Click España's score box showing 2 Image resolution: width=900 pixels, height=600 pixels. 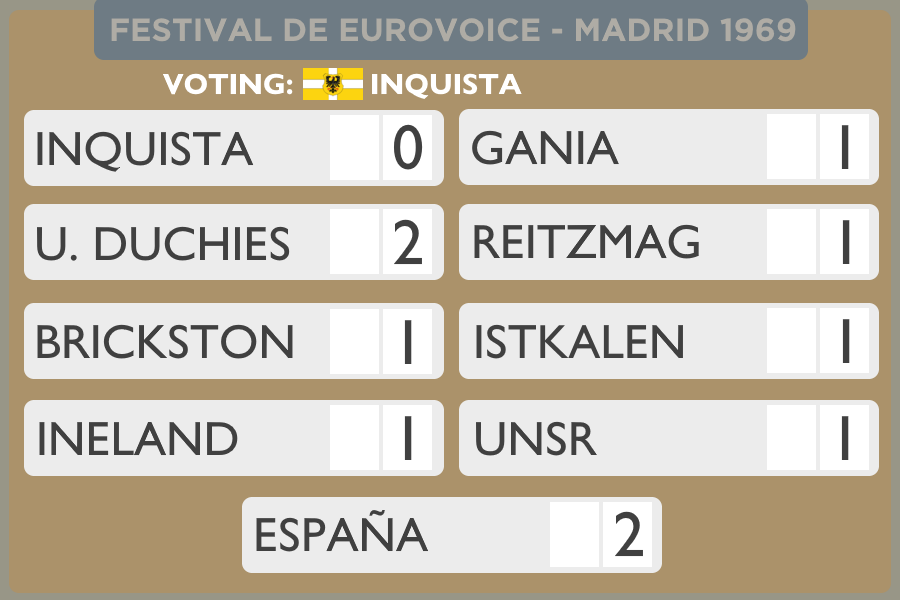coord(628,536)
